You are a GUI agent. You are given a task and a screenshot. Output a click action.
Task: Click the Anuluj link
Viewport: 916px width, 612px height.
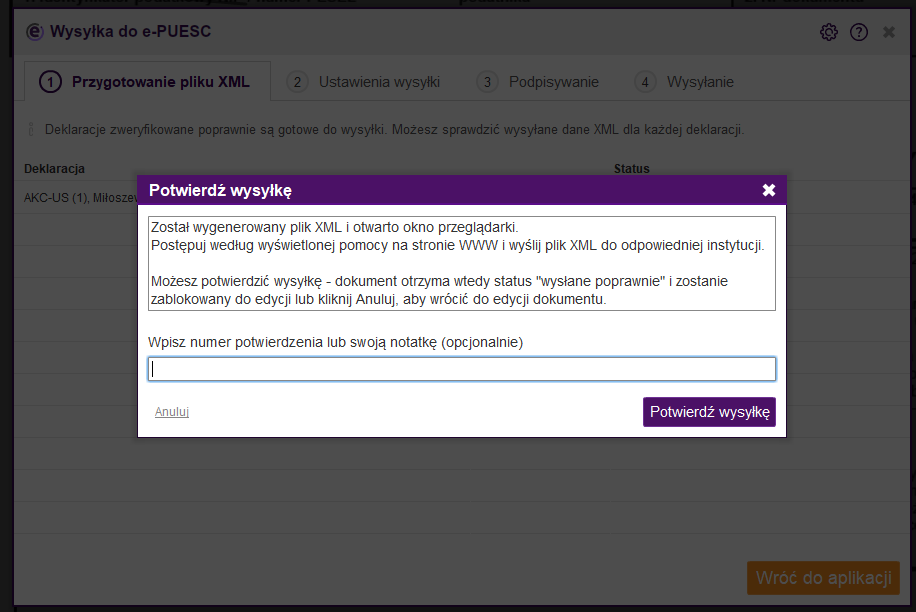pos(172,412)
